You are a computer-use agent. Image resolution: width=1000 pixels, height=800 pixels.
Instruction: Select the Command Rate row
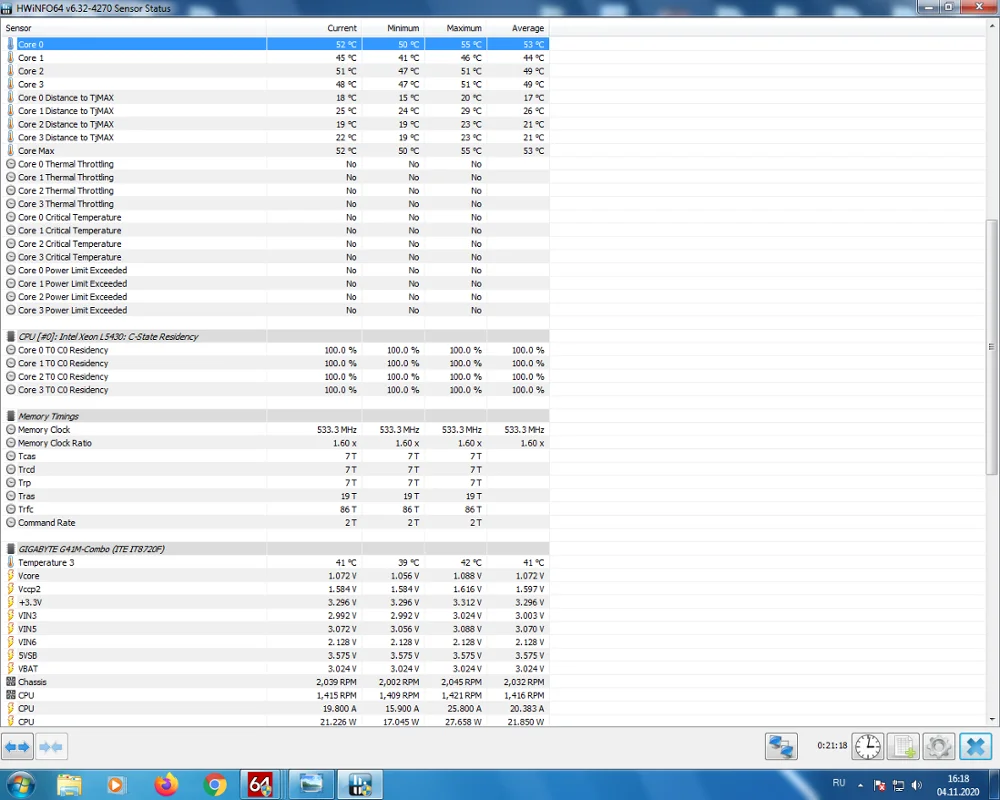coord(275,522)
